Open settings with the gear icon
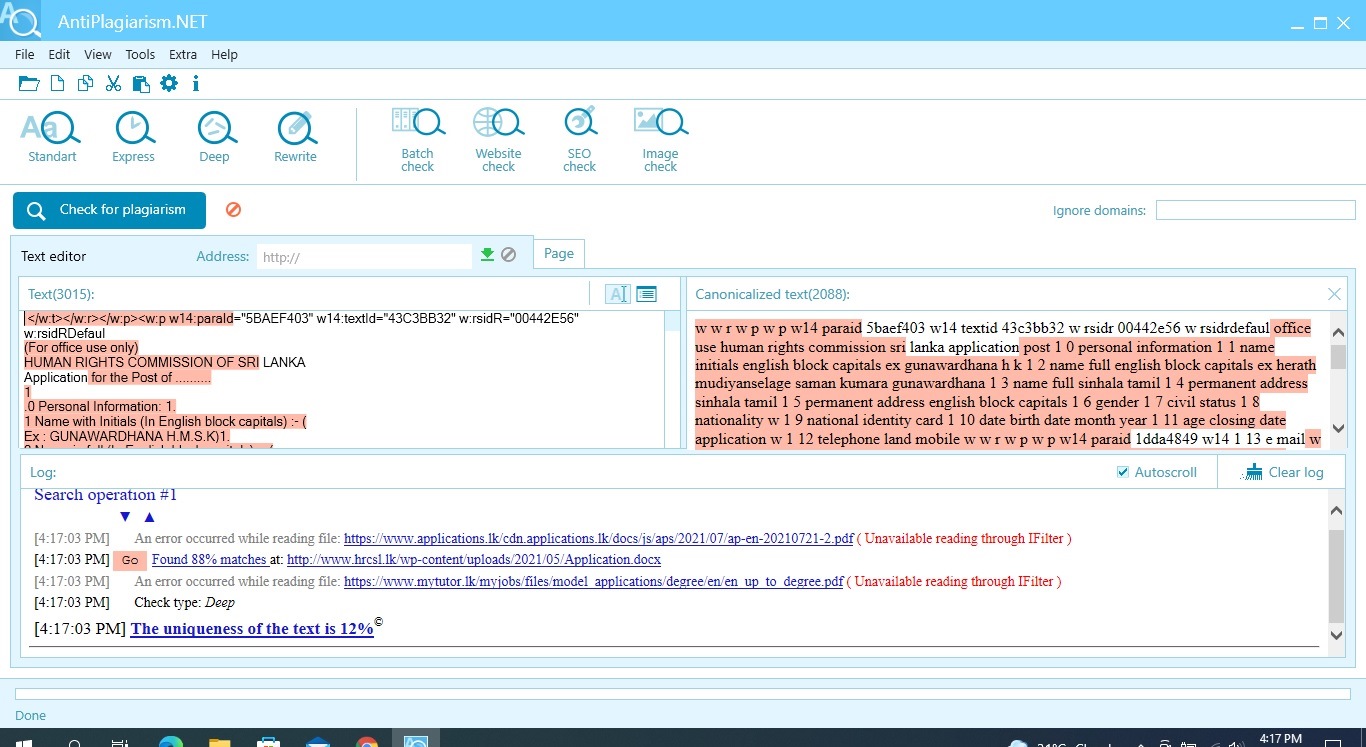The height and width of the screenshot is (747, 1366). (169, 84)
